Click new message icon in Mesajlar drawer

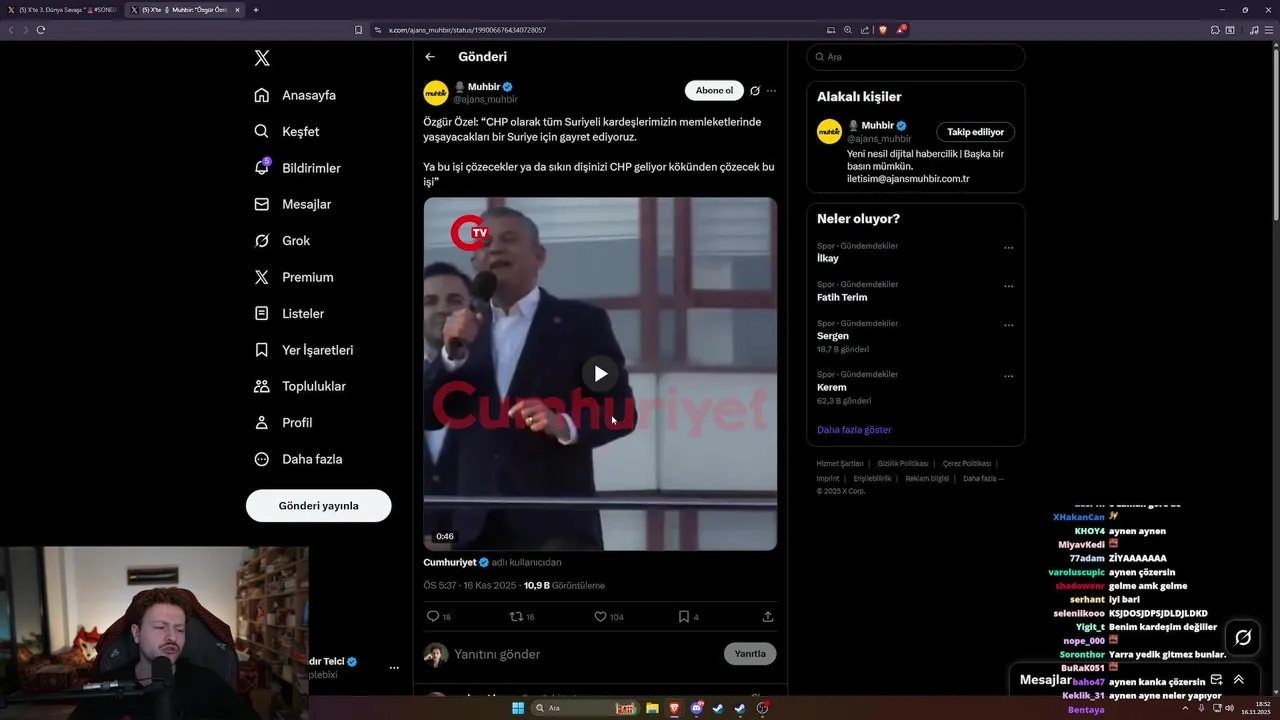[x=1216, y=679]
